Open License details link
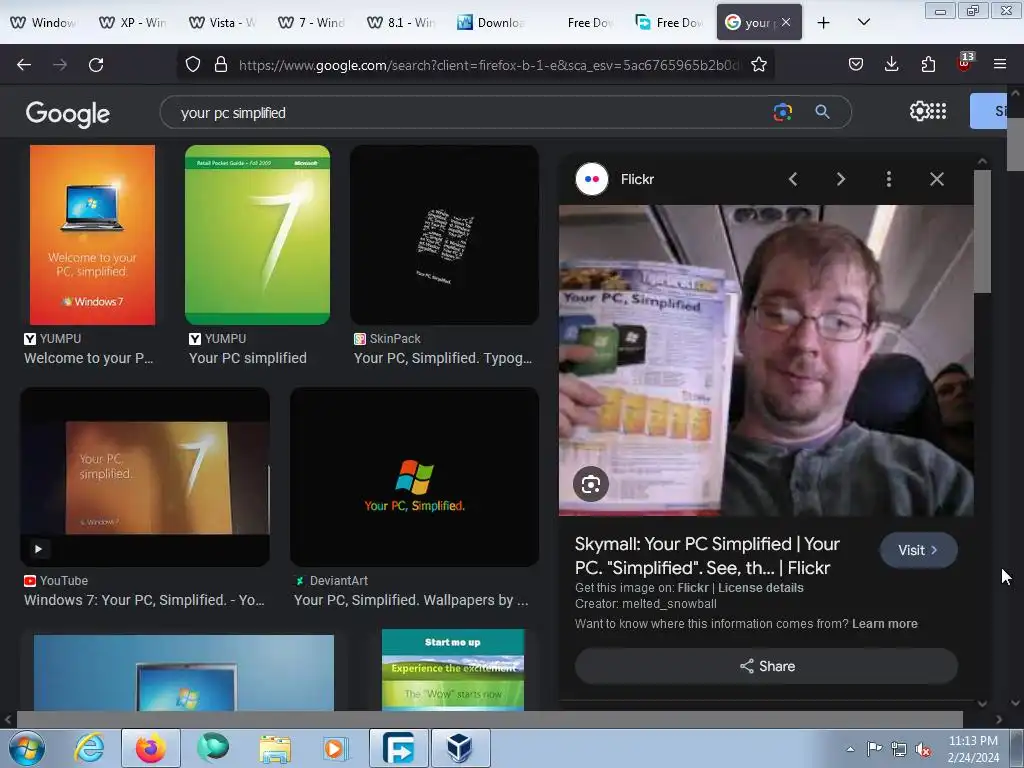This screenshot has height=768, width=1024. 761,587
